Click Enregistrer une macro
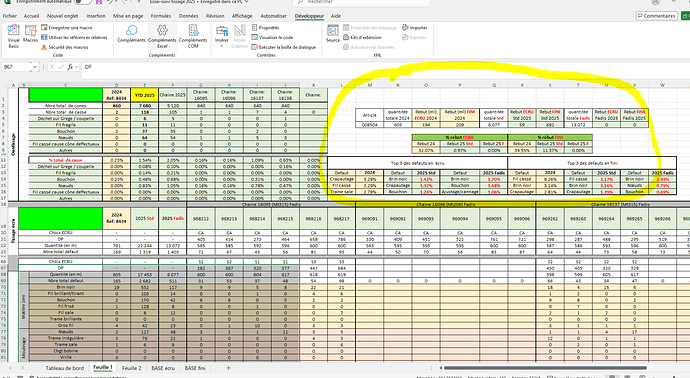690x378 pixels. (x=67, y=28)
